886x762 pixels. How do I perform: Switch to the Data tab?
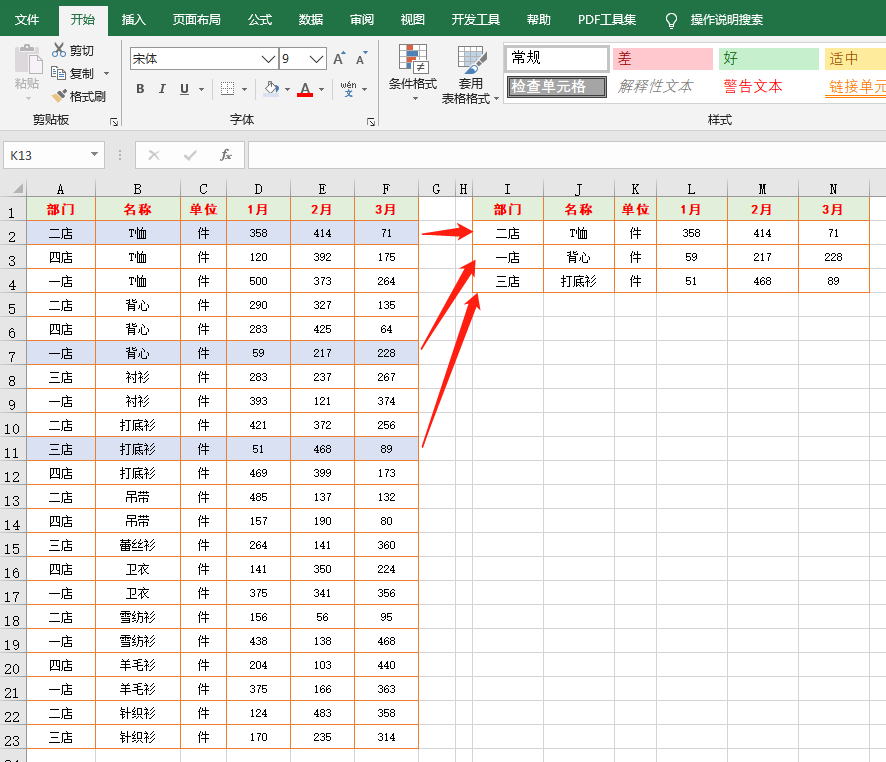(x=311, y=20)
